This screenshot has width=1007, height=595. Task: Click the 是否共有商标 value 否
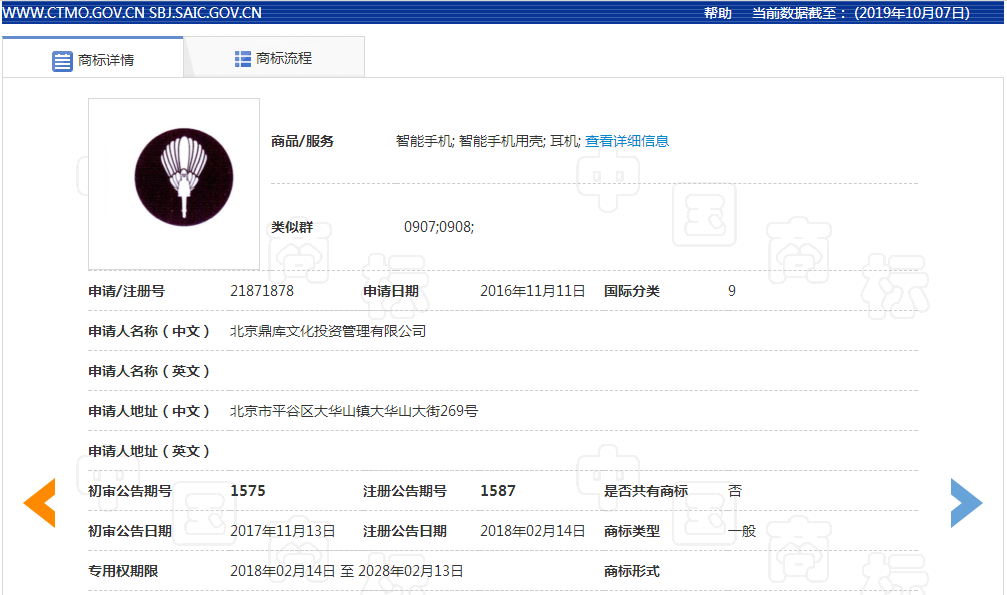733,491
